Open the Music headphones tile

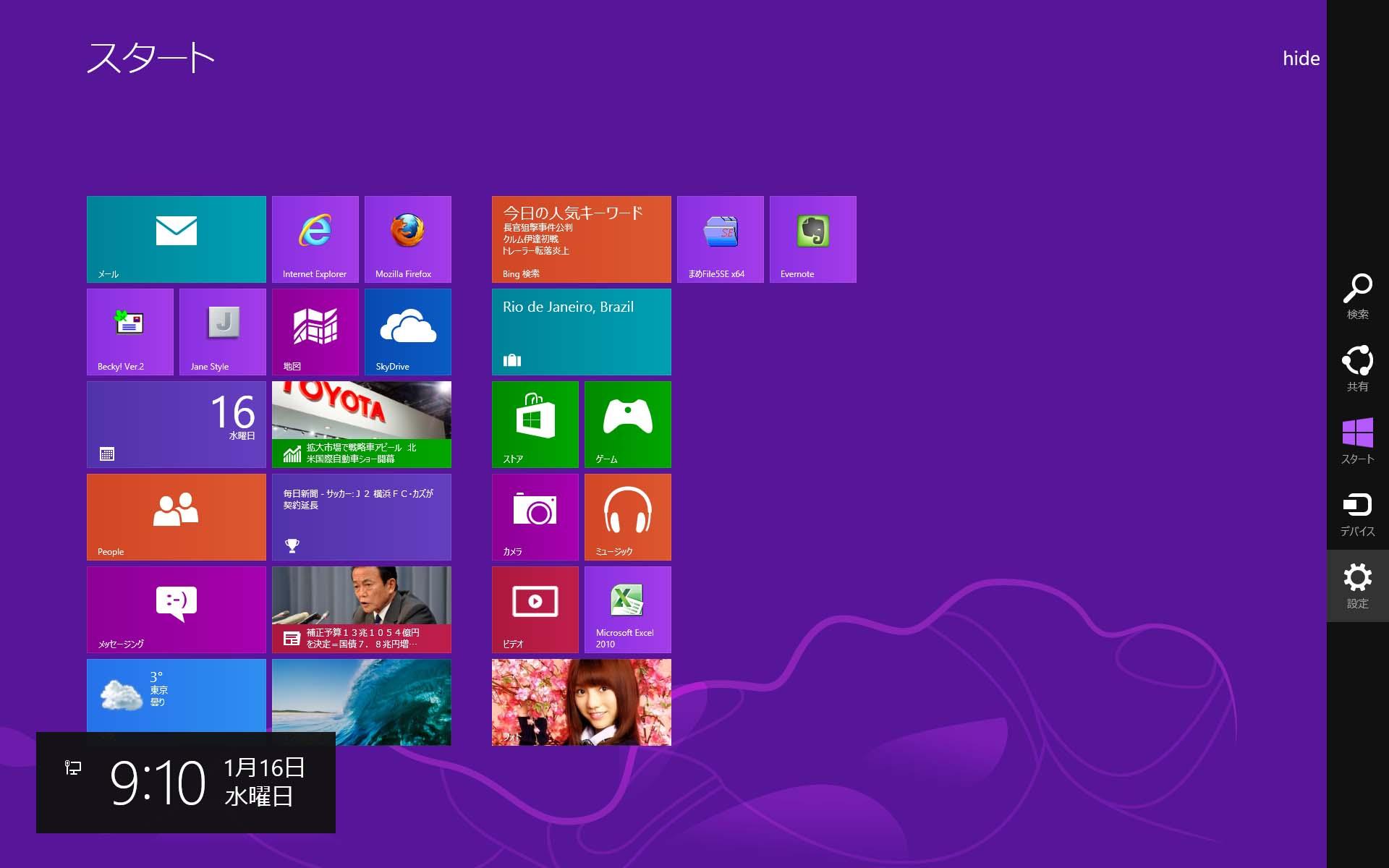tap(627, 516)
